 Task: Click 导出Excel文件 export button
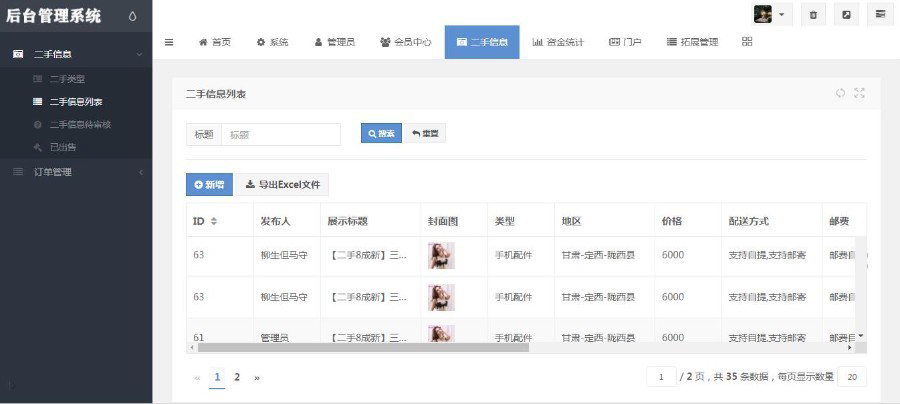pyautogui.click(x=283, y=184)
